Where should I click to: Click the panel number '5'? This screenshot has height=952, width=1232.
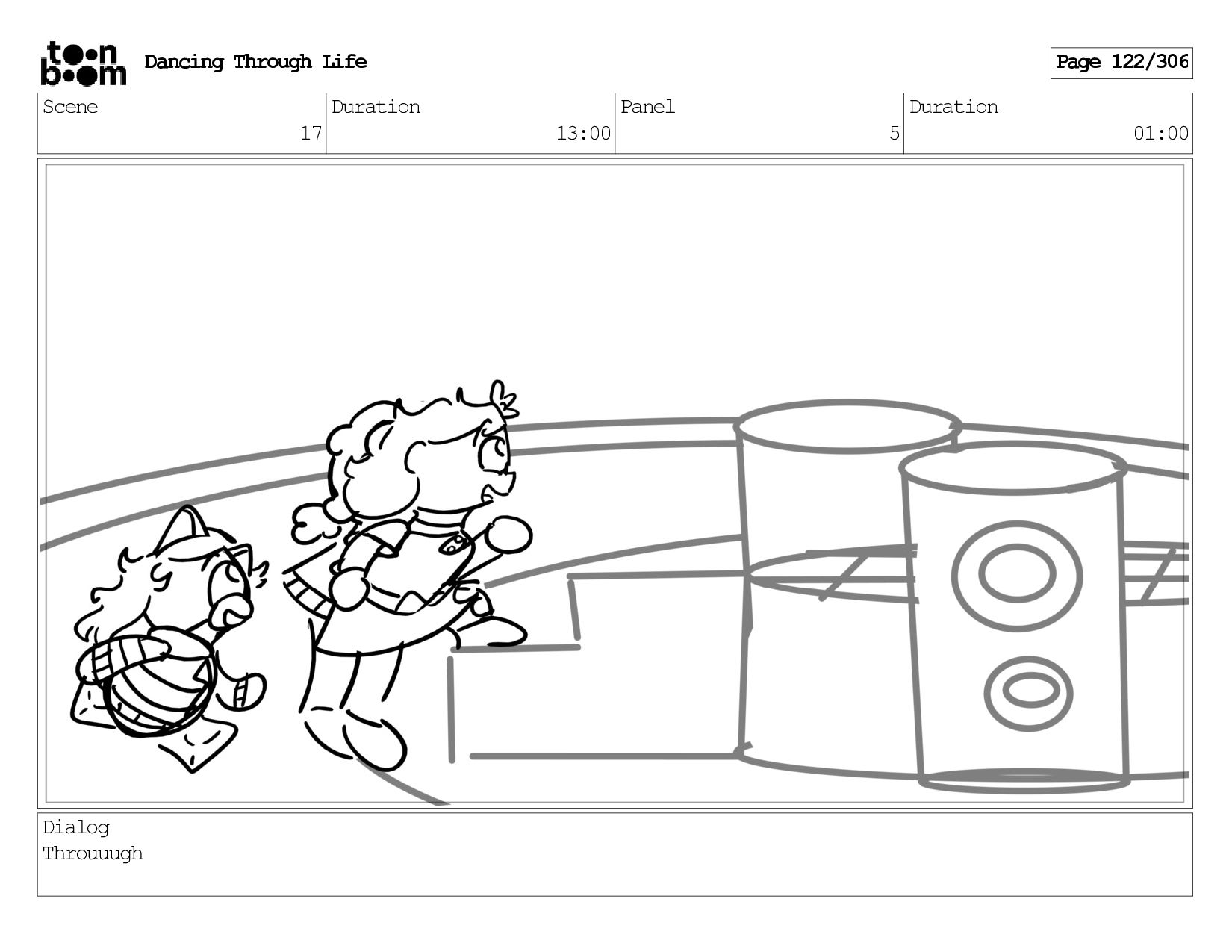(894, 134)
